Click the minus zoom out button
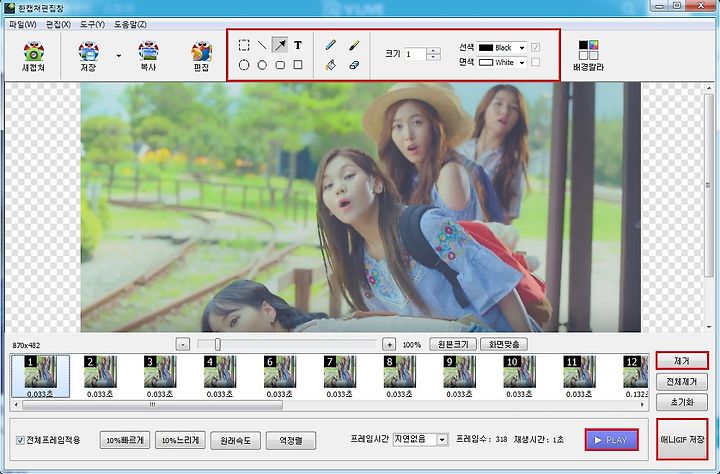This screenshot has height=474, width=720. point(183,344)
